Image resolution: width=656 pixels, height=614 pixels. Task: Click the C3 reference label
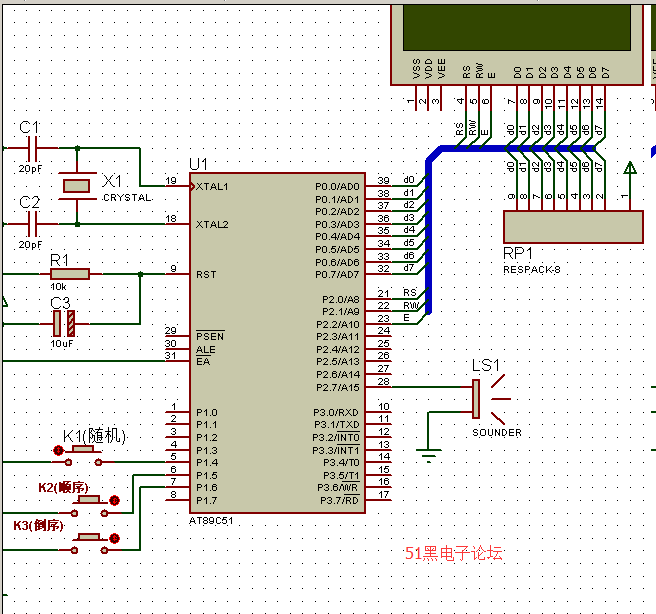60,303
